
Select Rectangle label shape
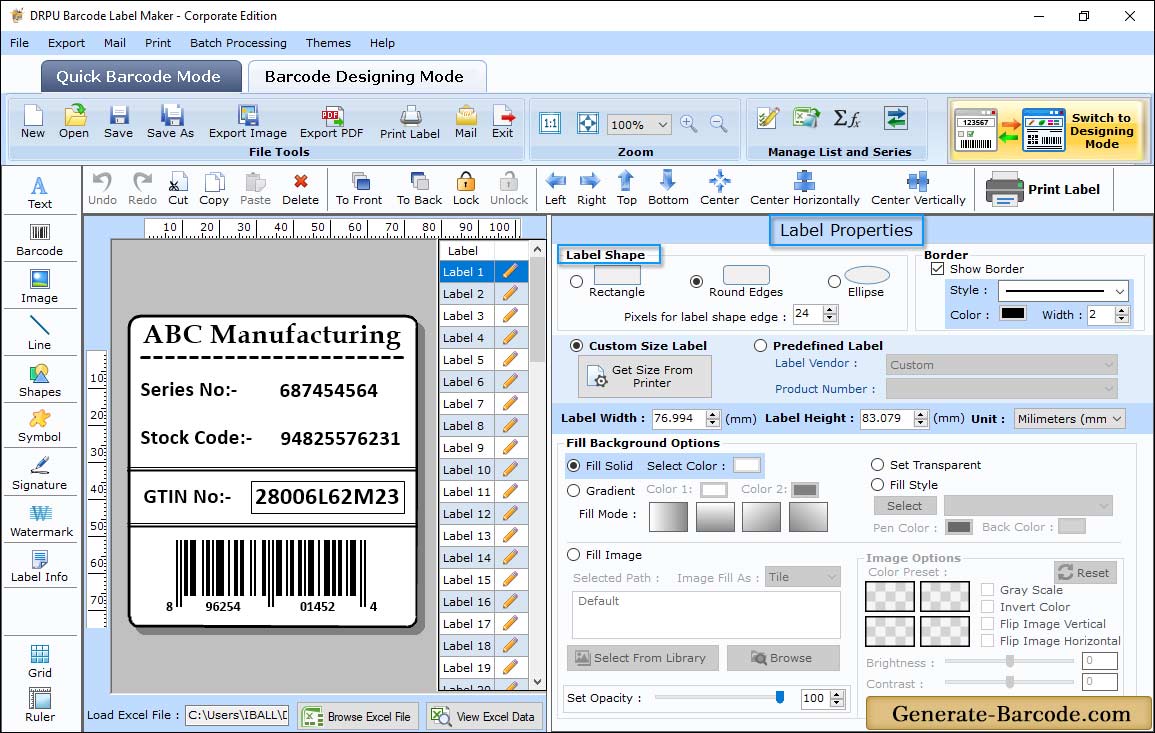tap(576, 281)
